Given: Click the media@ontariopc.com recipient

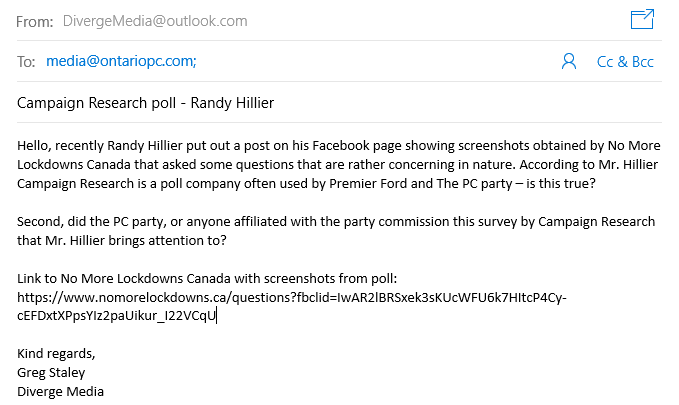Looking at the screenshot, I should [121, 62].
